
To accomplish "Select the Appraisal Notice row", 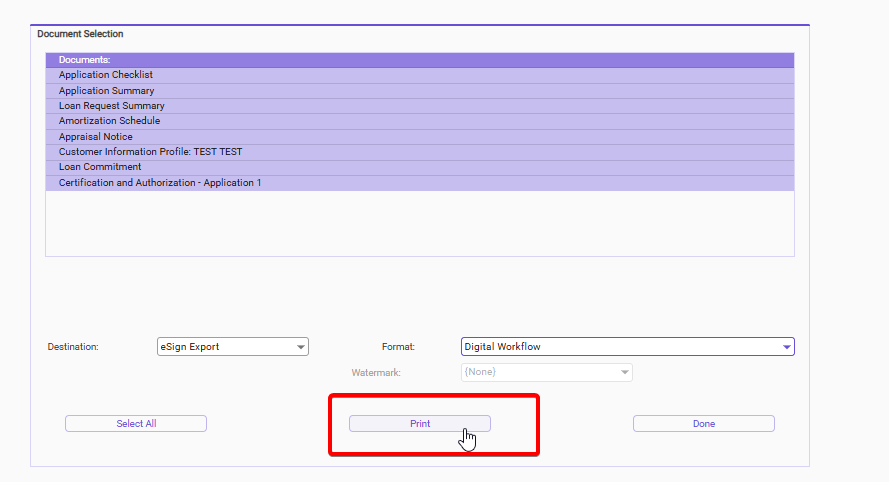I will (x=95, y=137).
